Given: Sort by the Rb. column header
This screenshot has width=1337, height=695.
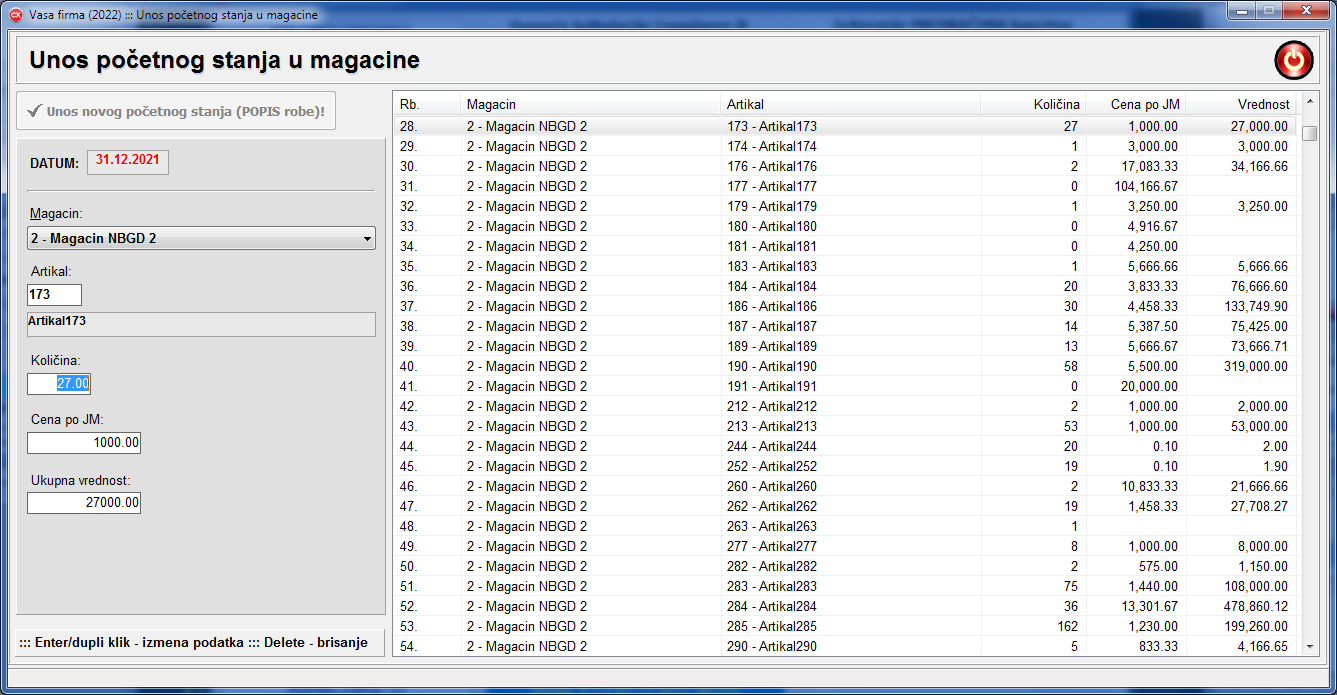Looking at the screenshot, I should click(427, 104).
